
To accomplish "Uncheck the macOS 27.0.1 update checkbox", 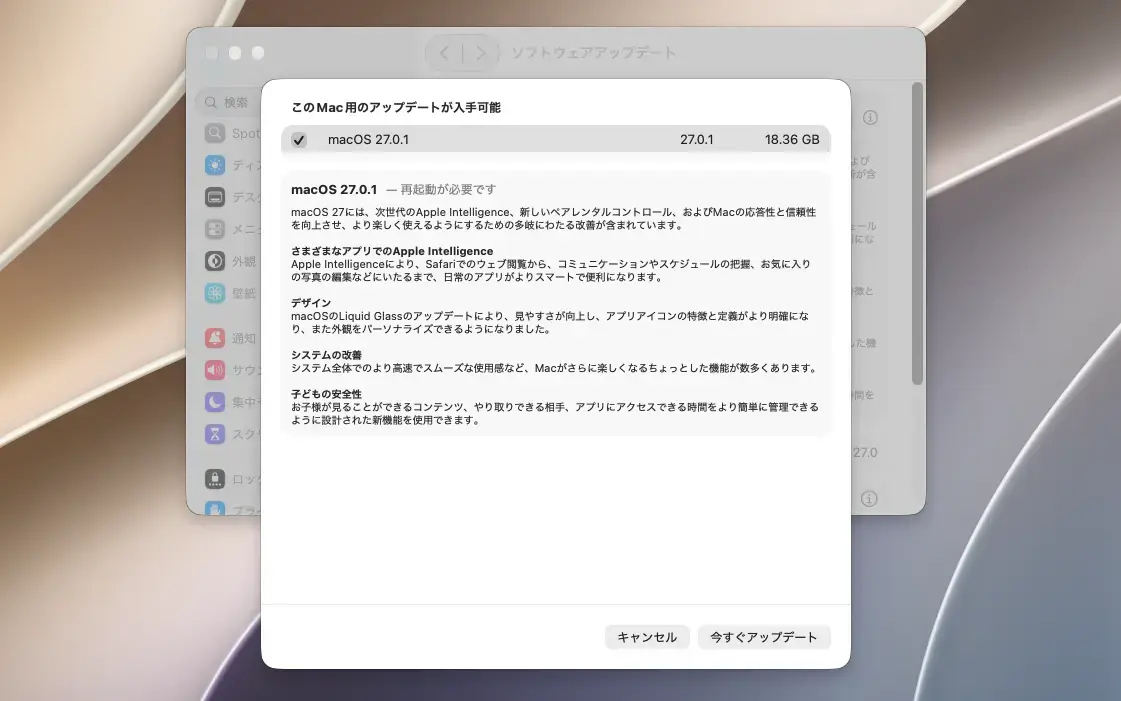I will click(299, 140).
